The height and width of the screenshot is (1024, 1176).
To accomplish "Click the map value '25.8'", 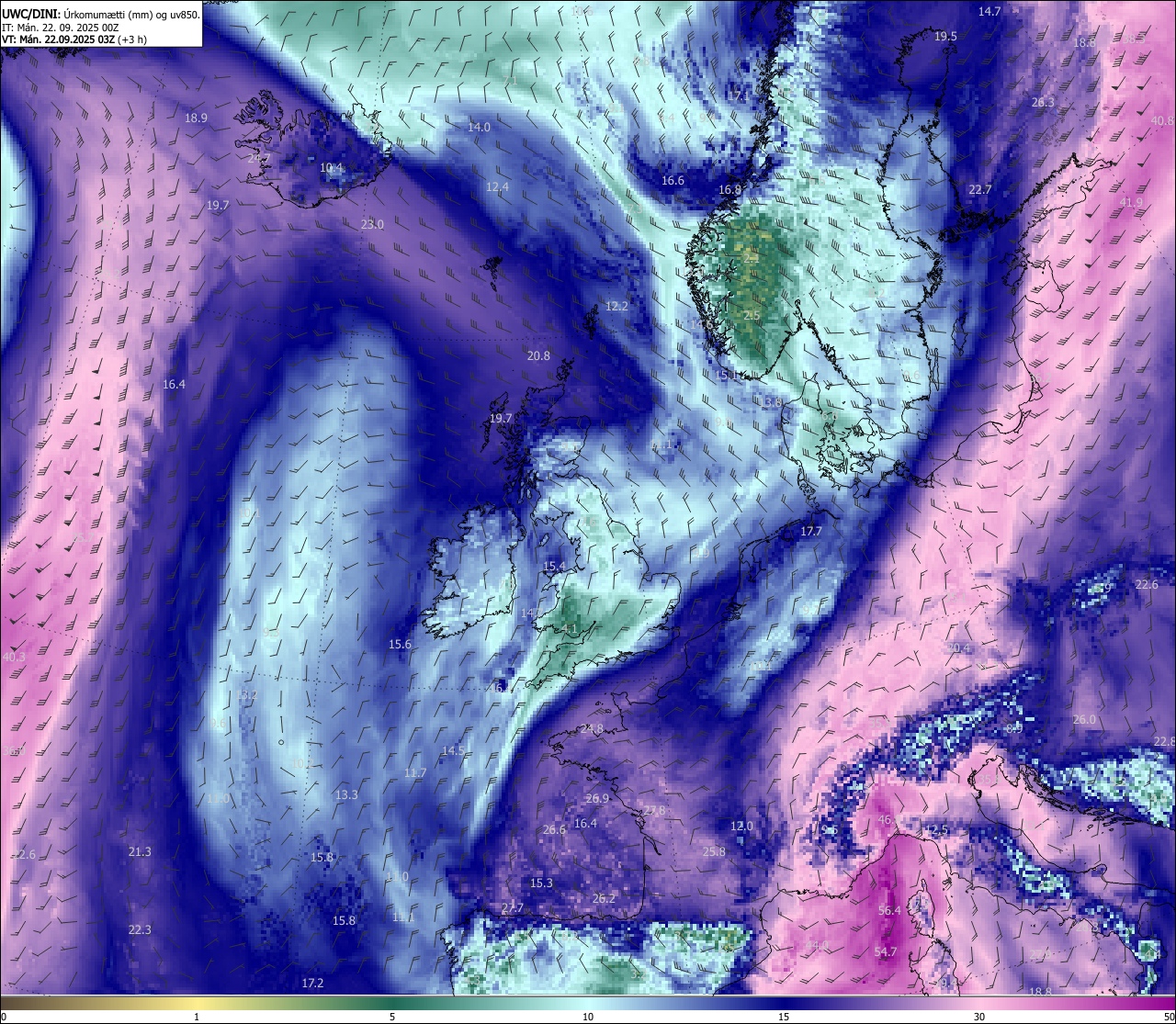I will tap(714, 851).
